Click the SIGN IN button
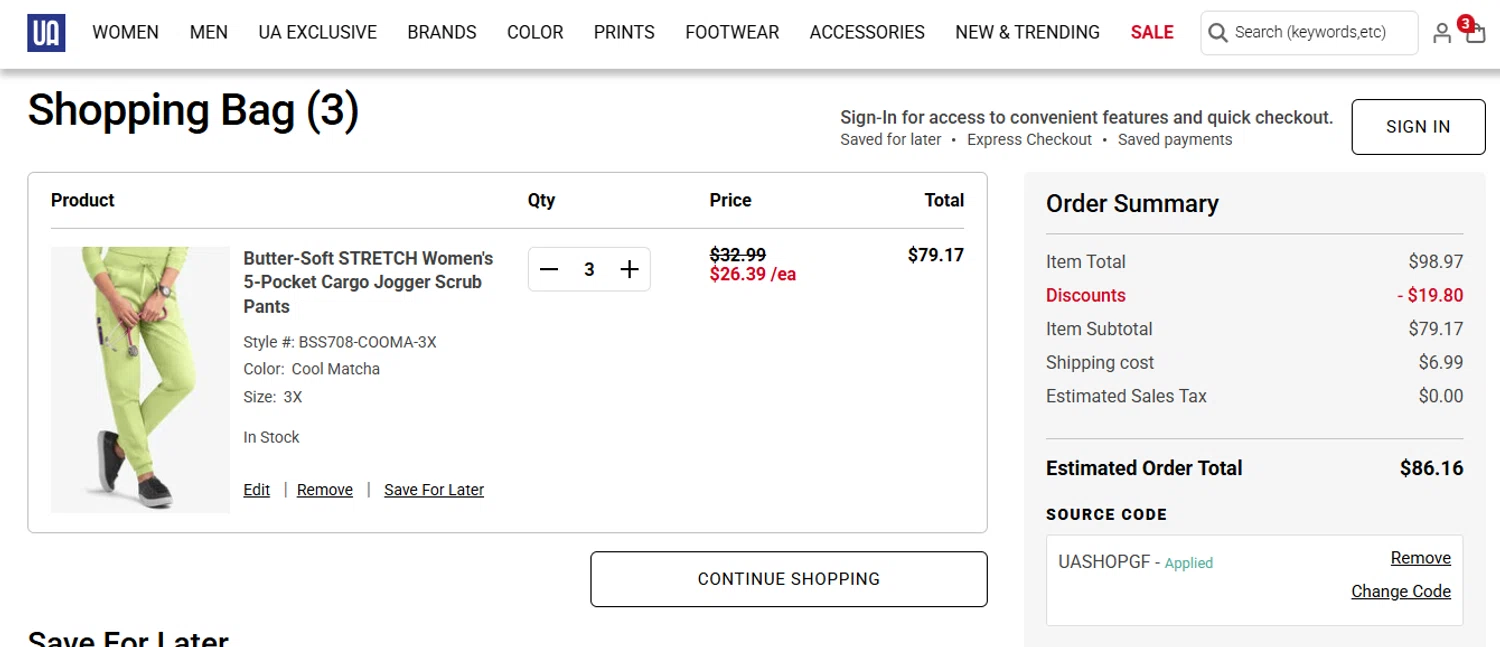Image resolution: width=1500 pixels, height=647 pixels. 1418,127
